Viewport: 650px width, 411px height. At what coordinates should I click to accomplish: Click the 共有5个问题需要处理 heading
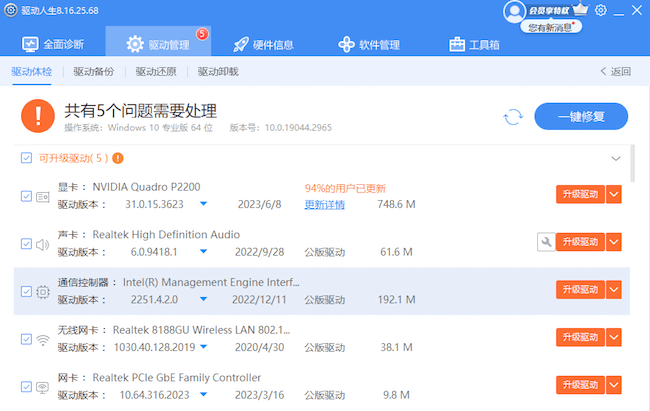(x=141, y=111)
